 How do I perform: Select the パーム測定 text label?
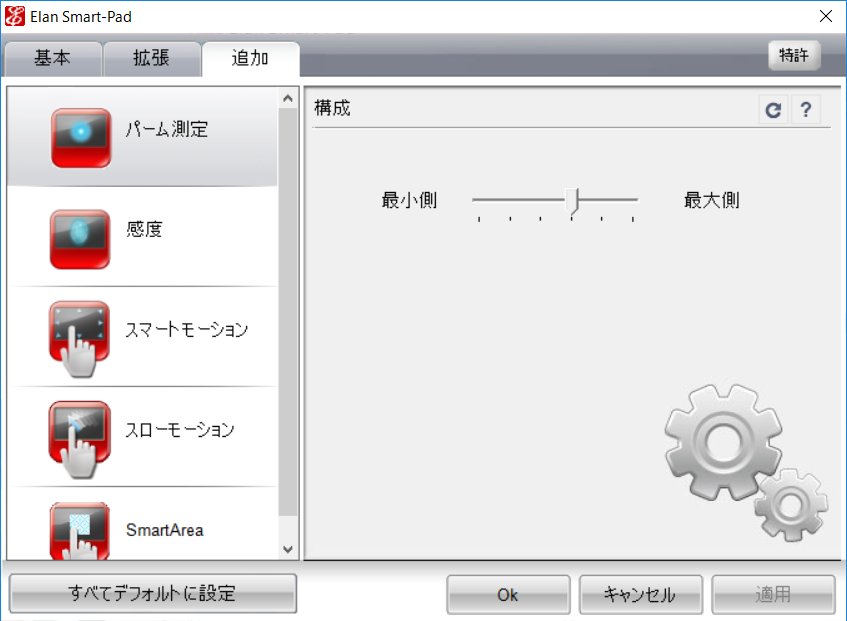tap(166, 129)
